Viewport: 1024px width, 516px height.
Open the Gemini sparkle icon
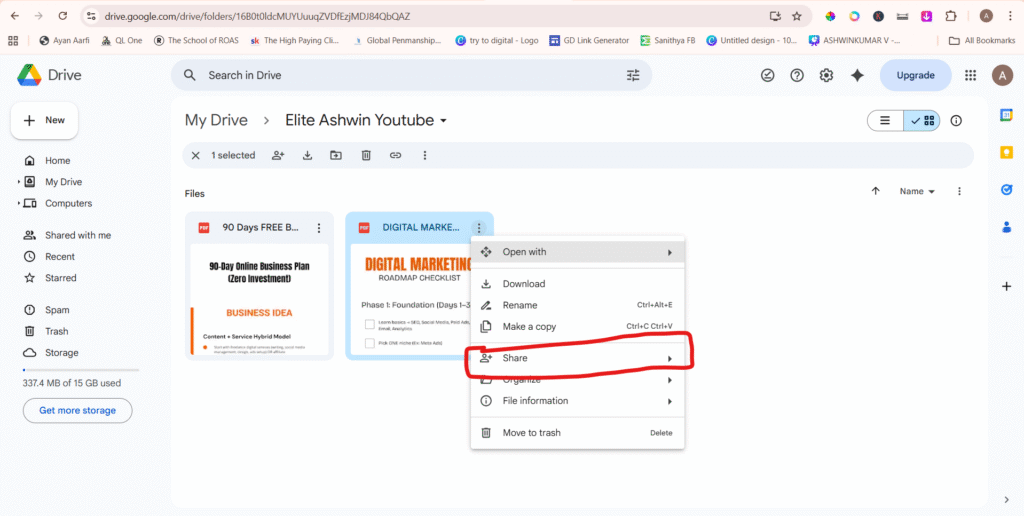(x=856, y=75)
